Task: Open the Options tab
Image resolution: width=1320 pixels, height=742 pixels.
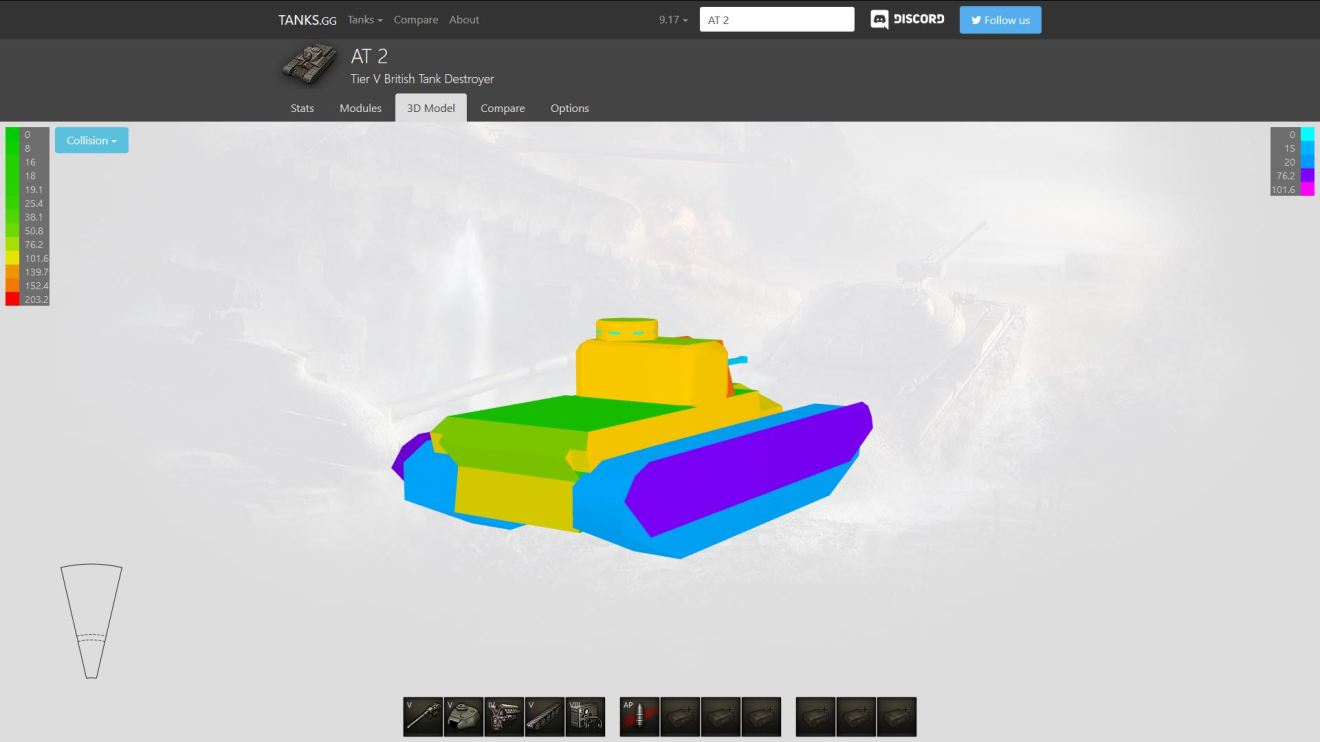Action: [x=569, y=108]
